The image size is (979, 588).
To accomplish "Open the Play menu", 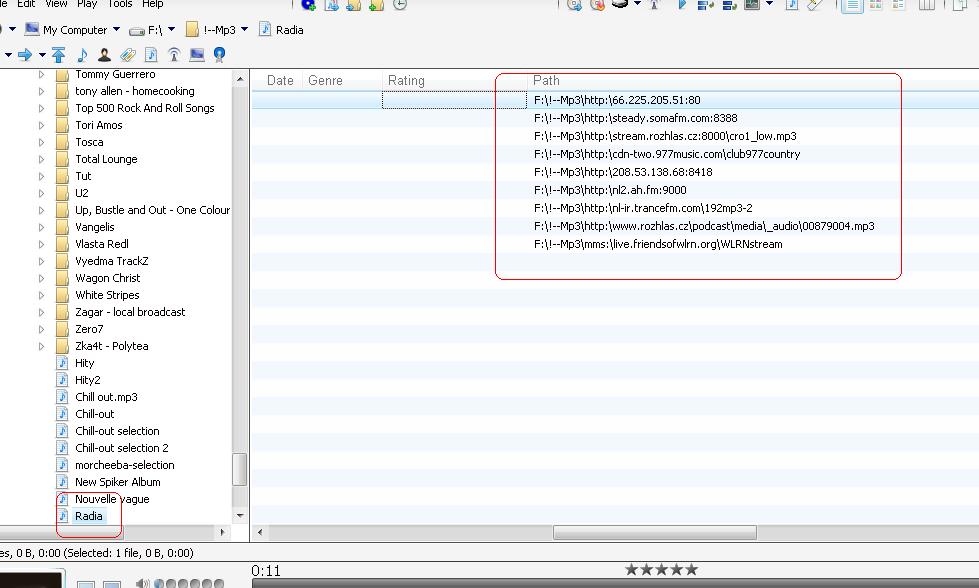I will pos(87,4).
